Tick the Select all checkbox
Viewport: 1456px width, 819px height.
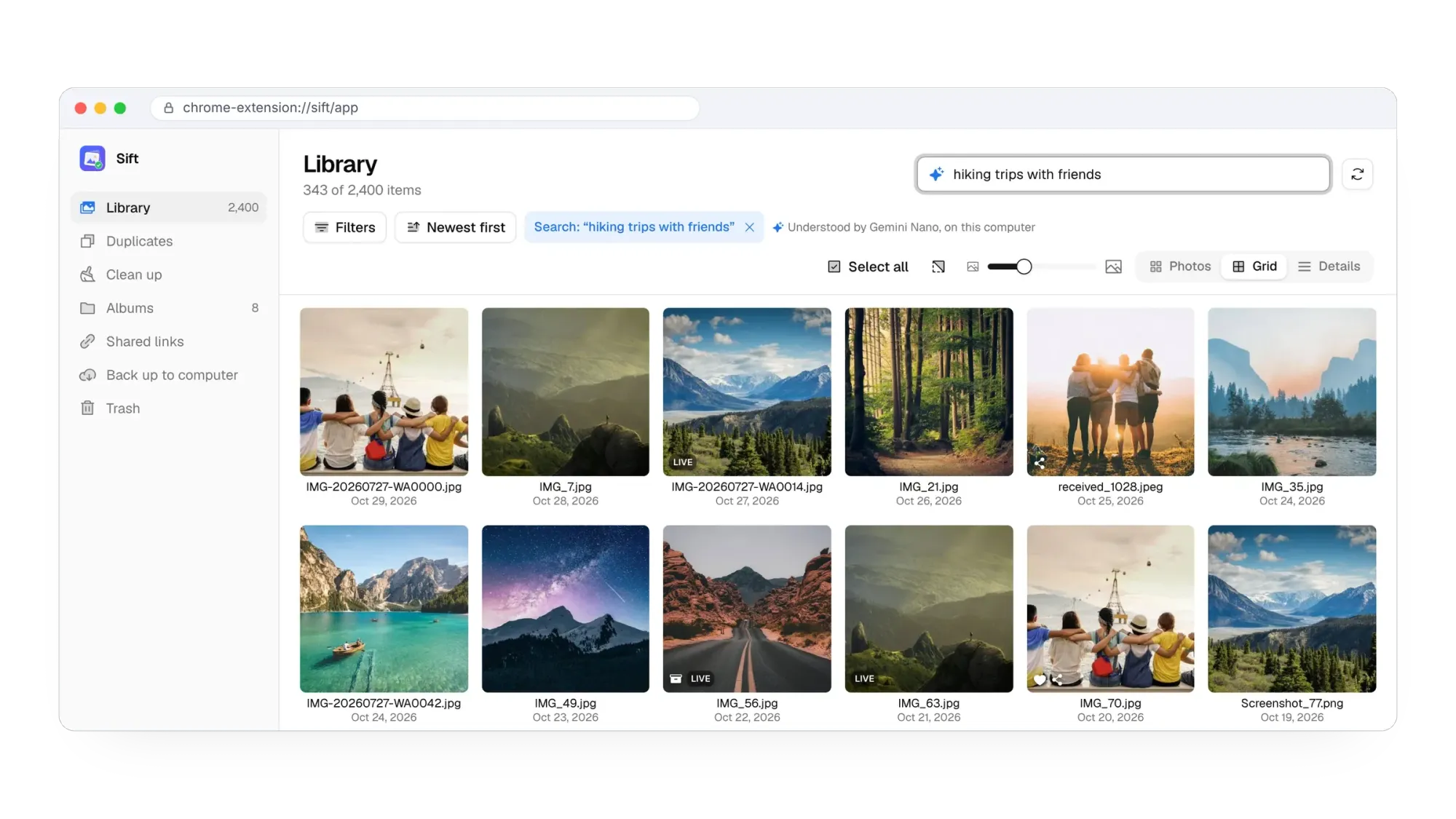click(x=834, y=266)
